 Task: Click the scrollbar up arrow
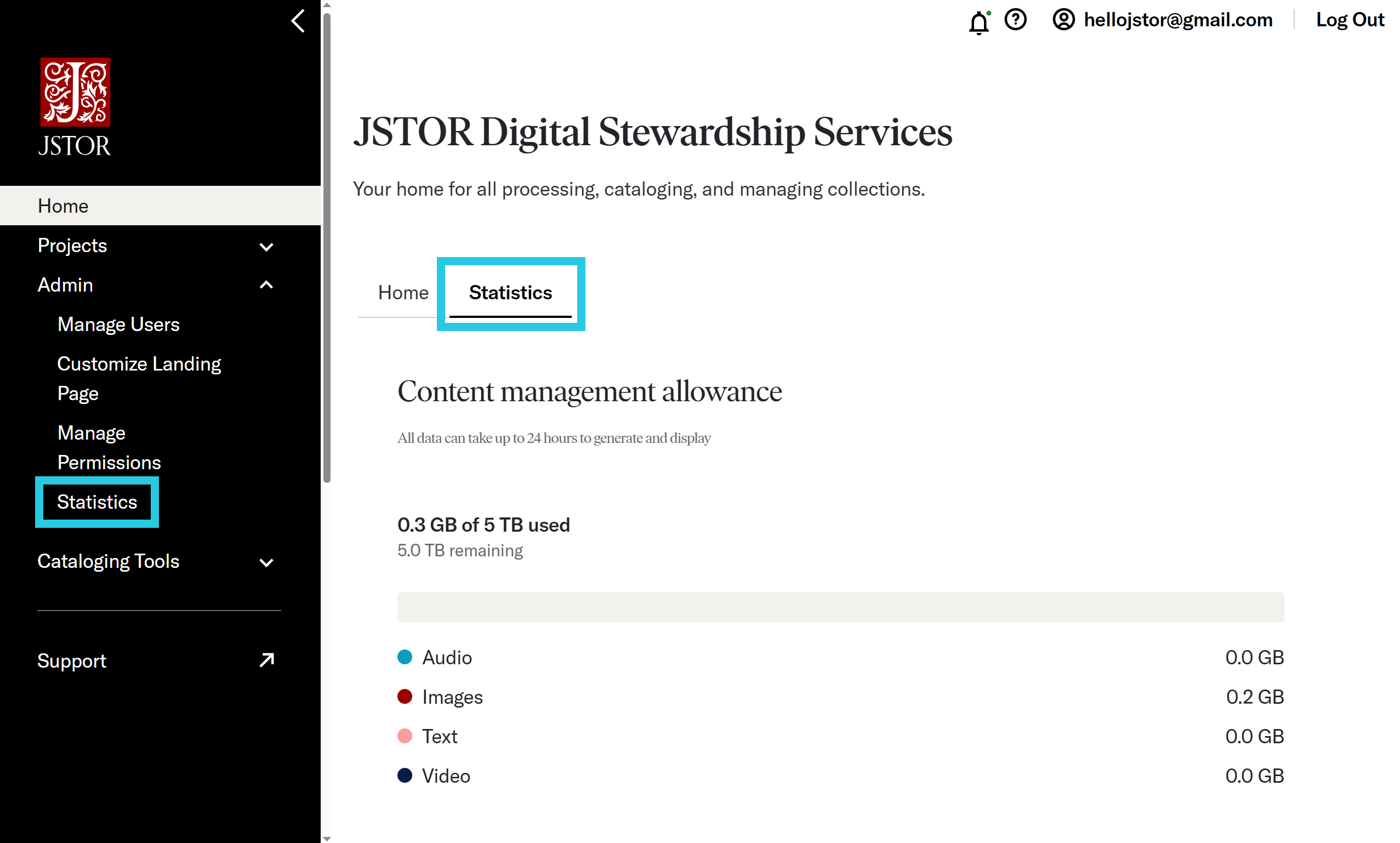pyautogui.click(x=327, y=4)
